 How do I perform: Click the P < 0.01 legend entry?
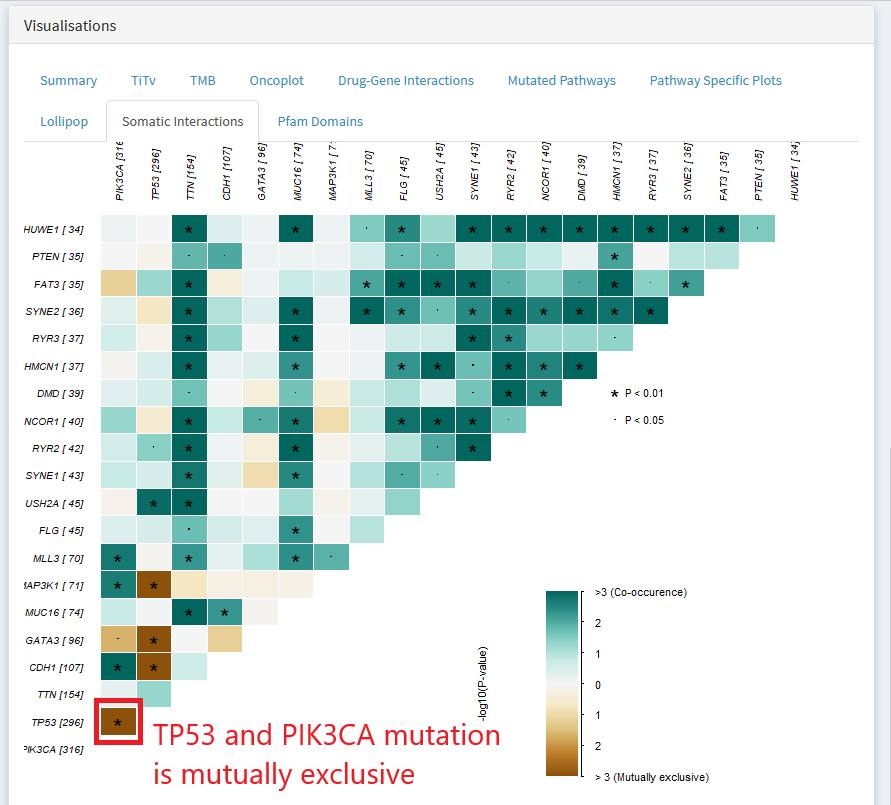tap(637, 393)
